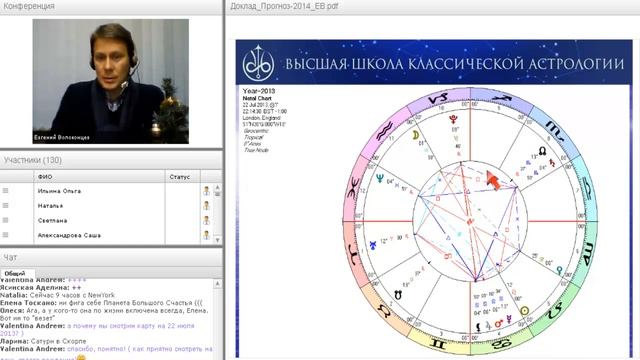This screenshot has width=640, height=360.
Task: Click user icon in Светлана row
Action: click(207, 220)
